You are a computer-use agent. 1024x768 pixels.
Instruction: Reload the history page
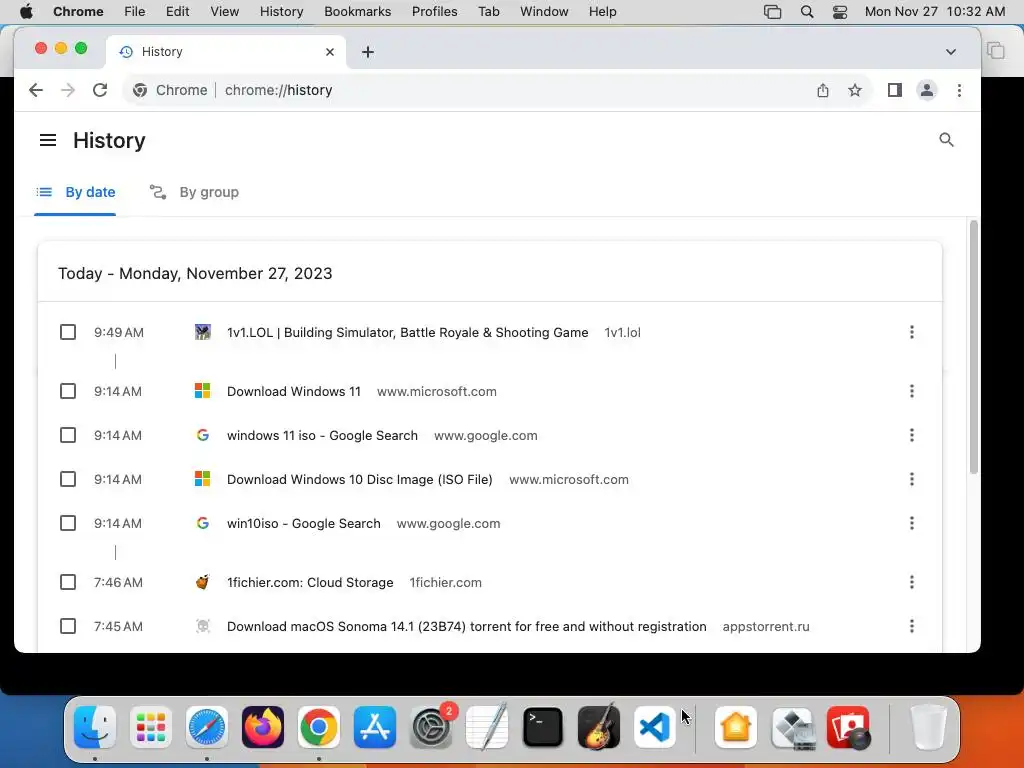100,90
